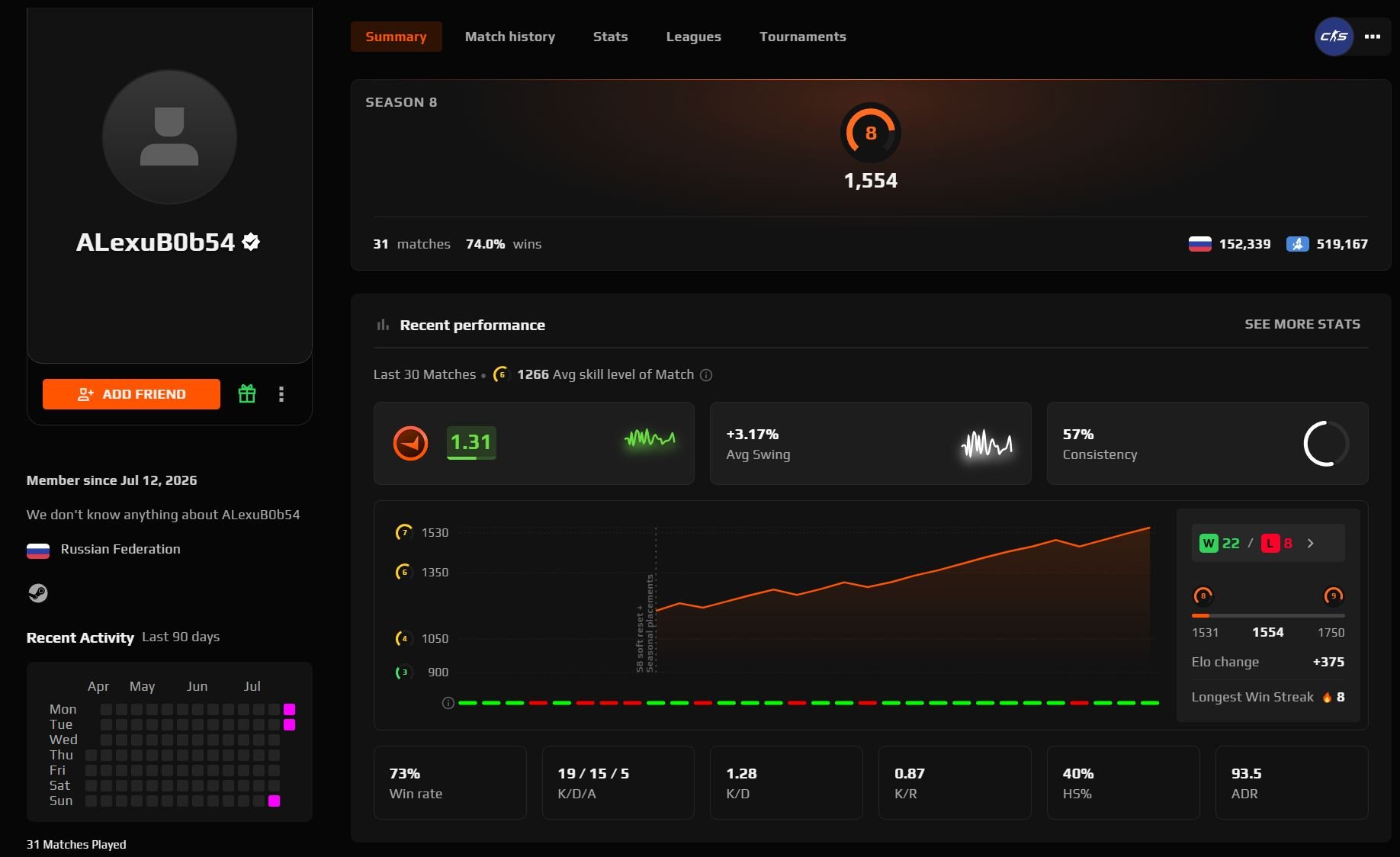The width and height of the screenshot is (1400, 857).
Task: Click the red L losses badge
Action: (x=1270, y=544)
